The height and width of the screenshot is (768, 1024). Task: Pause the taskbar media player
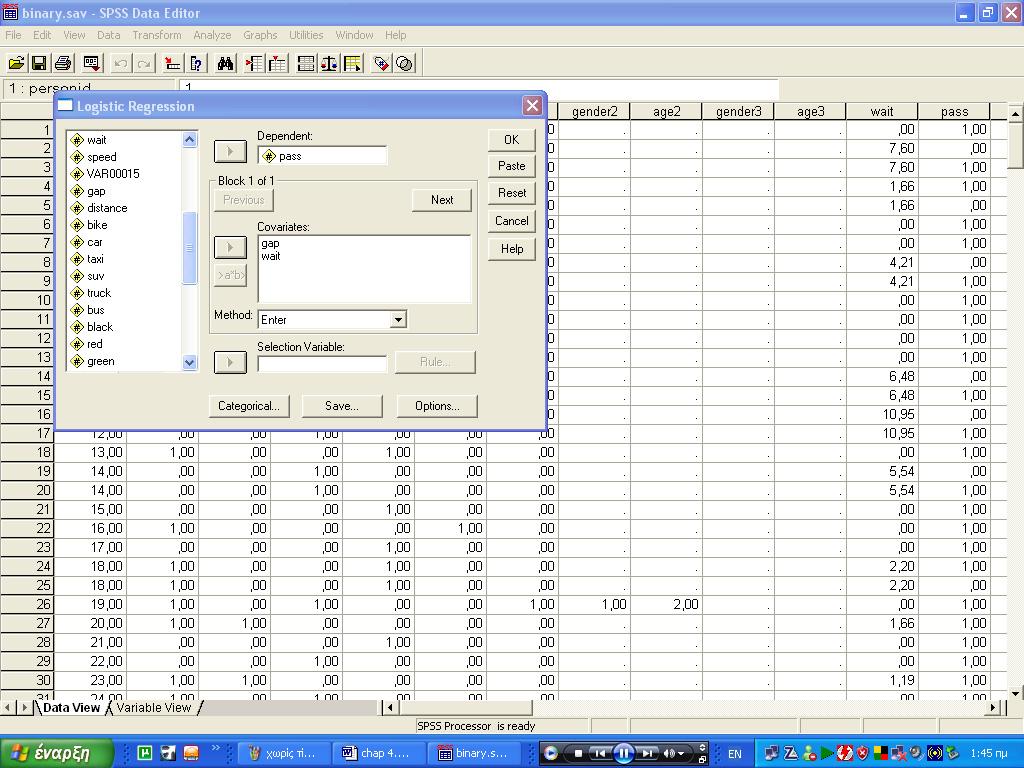624,754
